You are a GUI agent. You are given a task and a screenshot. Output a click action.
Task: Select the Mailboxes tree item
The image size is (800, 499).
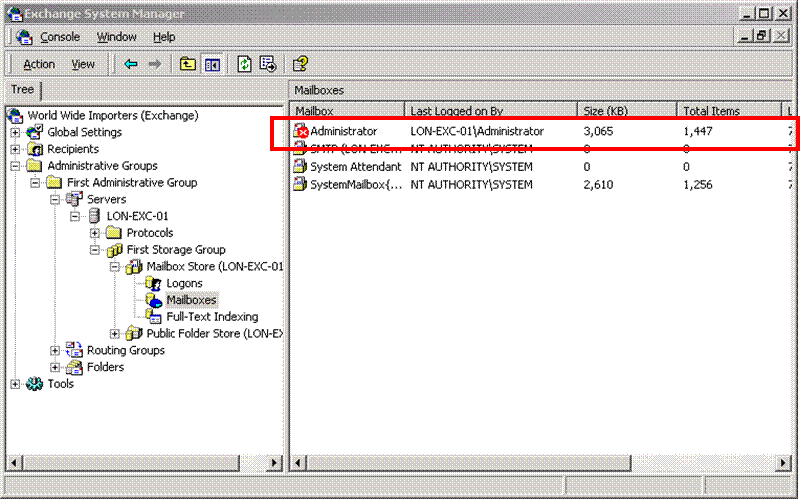[x=191, y=300]
